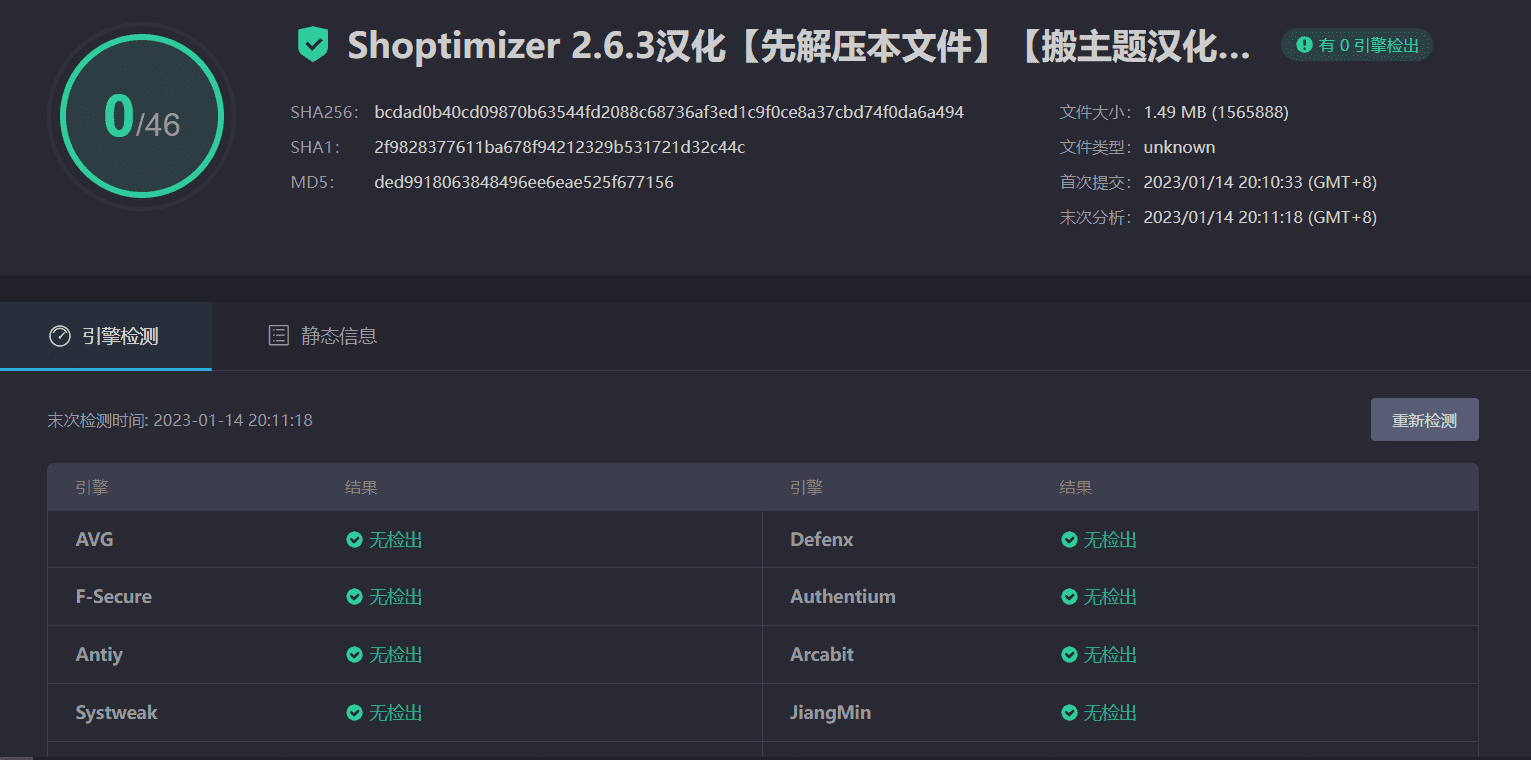Viewport: 1531px width, 760px height.
Task: Click the 无检出 result text for AVG
Action: [396, 540]
